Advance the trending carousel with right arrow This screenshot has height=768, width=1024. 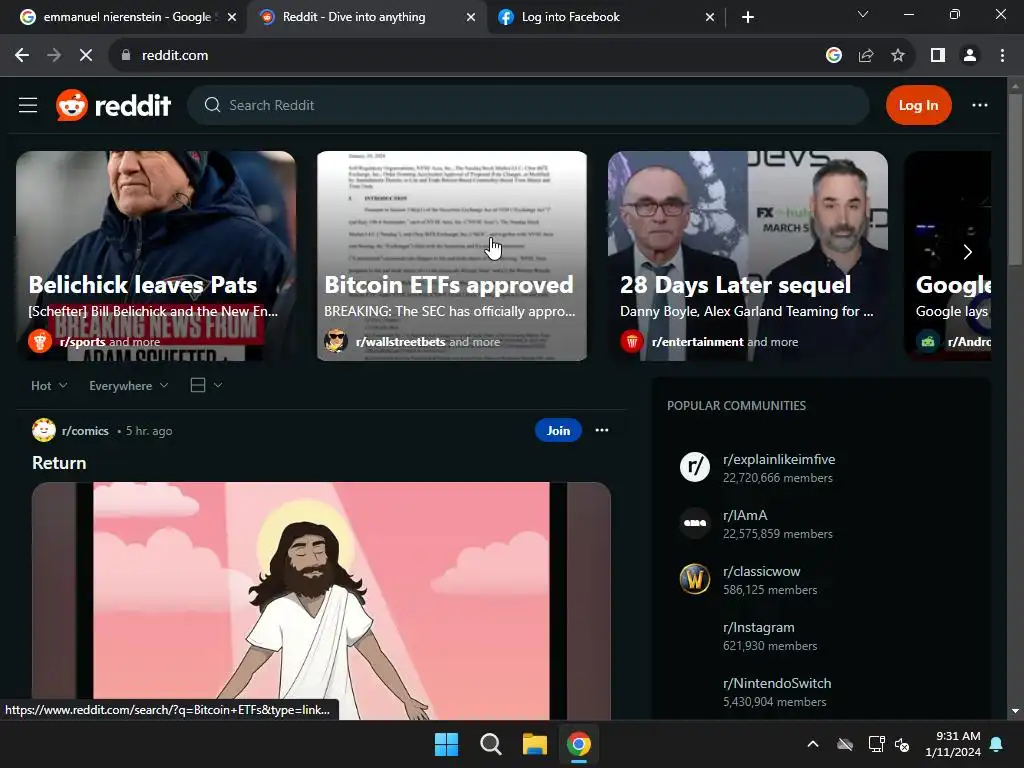point(967,252)
